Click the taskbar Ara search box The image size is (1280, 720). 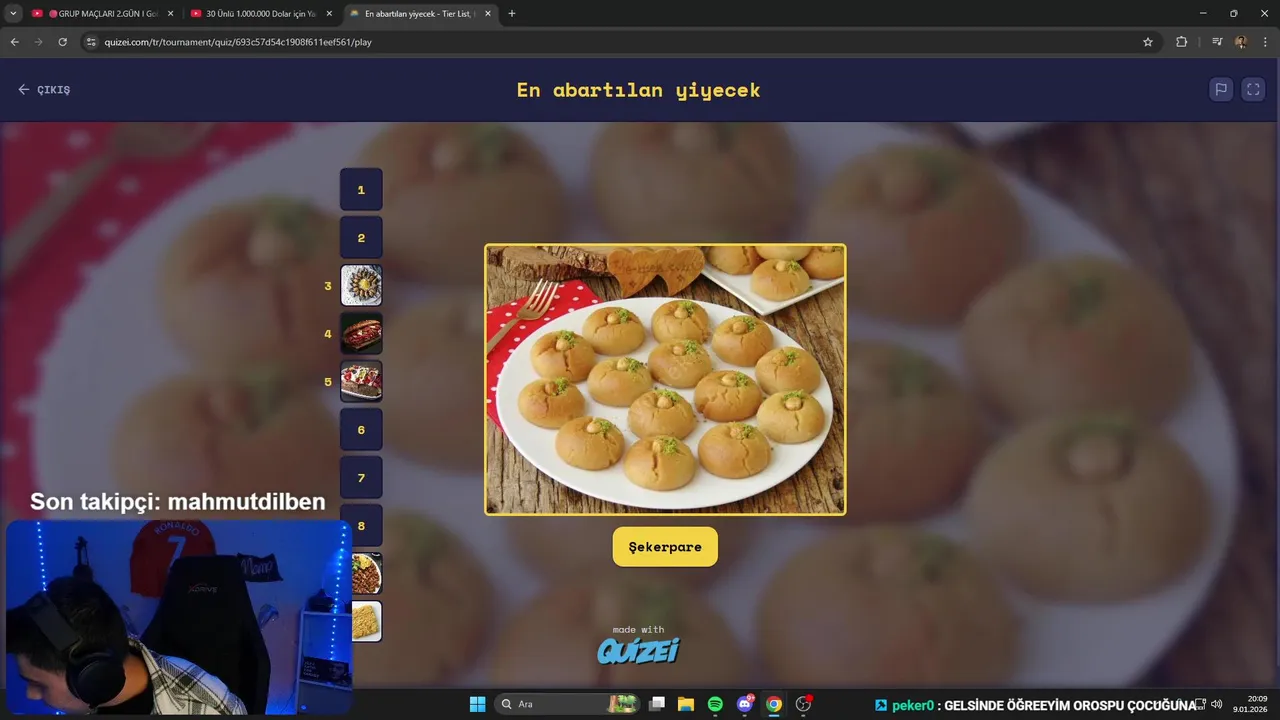click(569, 704)
